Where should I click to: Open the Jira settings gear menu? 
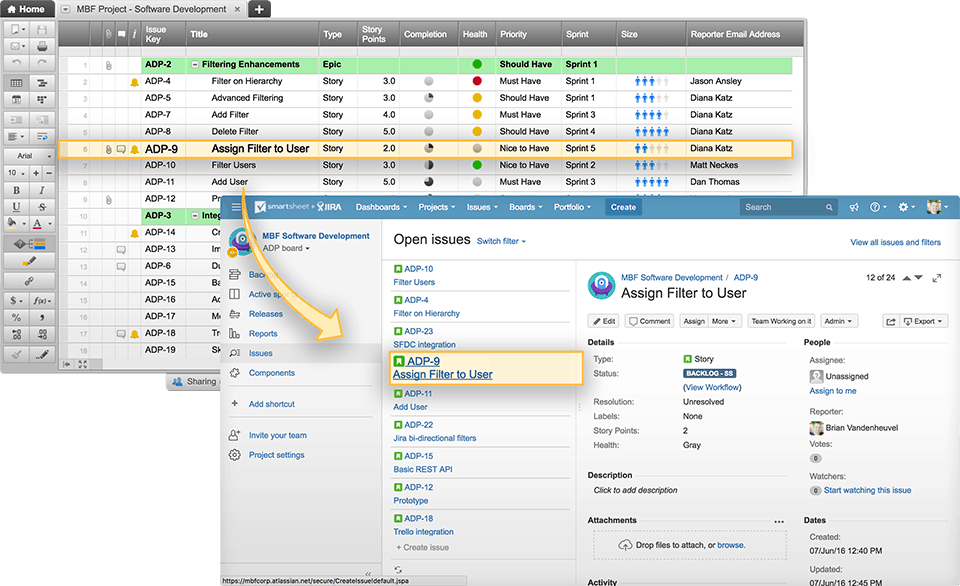coord(903,207)
